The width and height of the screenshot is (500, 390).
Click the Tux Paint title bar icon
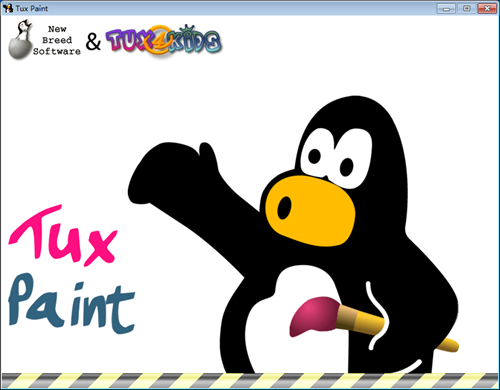coord(8,8)
